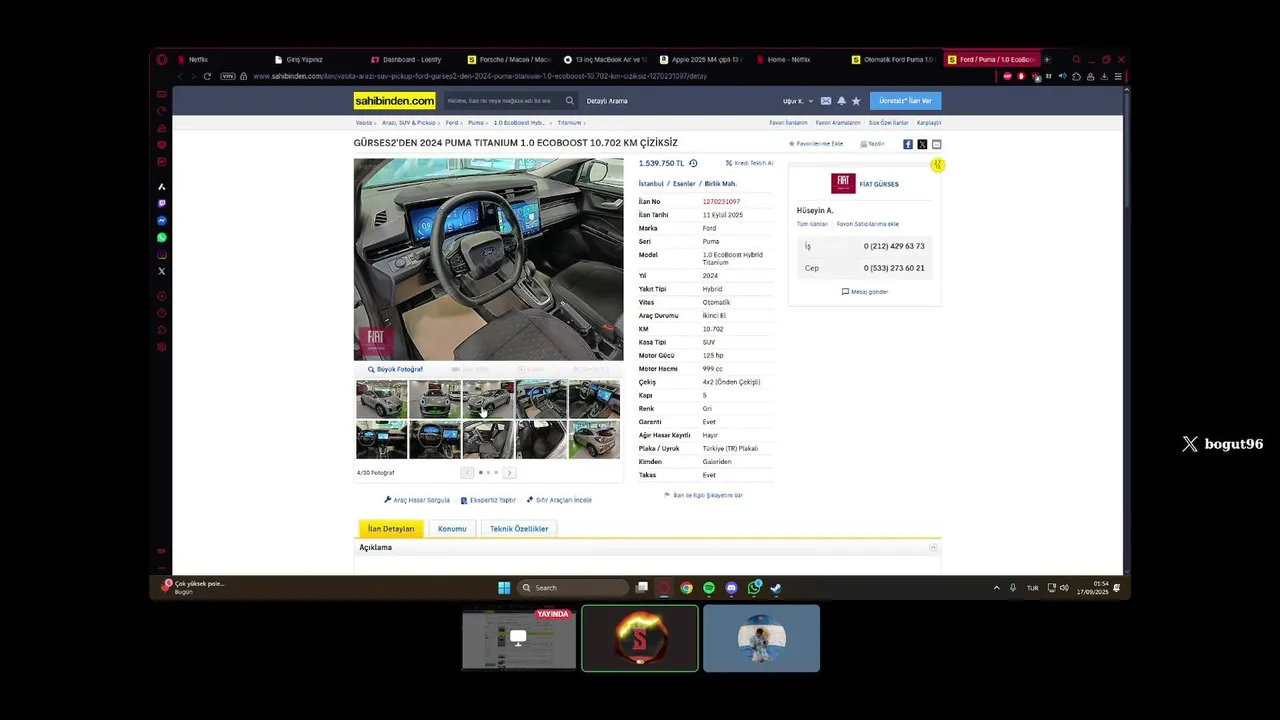Screen dimensions: 1280x720
Task: Click the Karşılaştır link
Action: coord(929,123)
